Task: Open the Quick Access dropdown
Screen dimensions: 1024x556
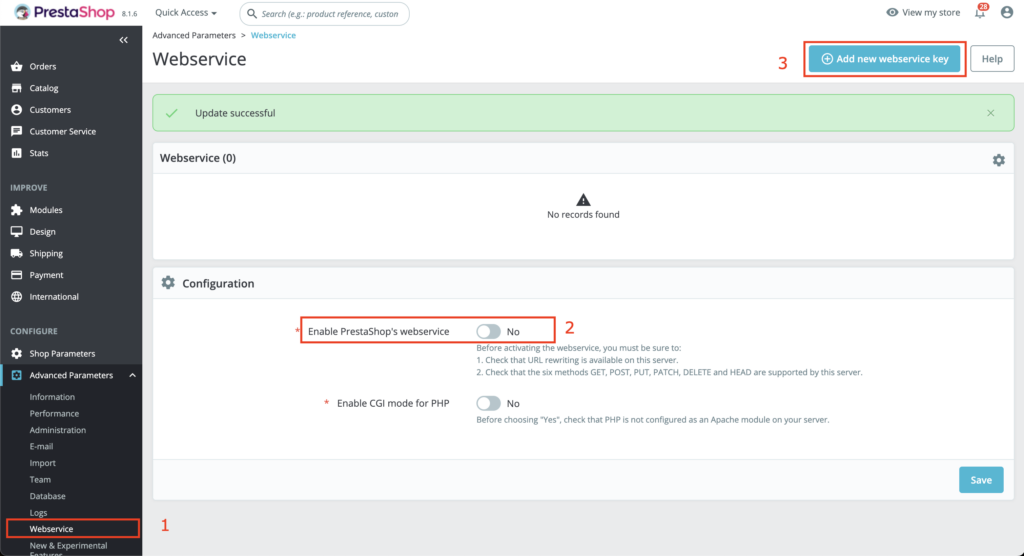Action: point(185,12)
